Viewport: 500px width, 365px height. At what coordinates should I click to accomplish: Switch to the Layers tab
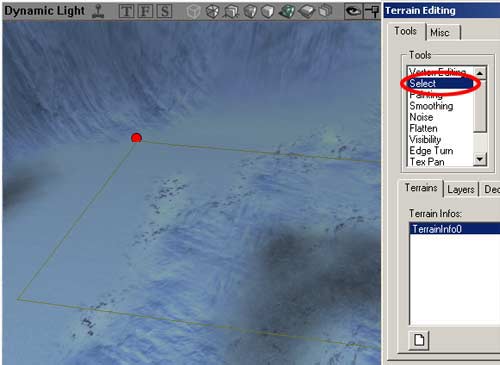pyautogui.click(x=461, y=189)
